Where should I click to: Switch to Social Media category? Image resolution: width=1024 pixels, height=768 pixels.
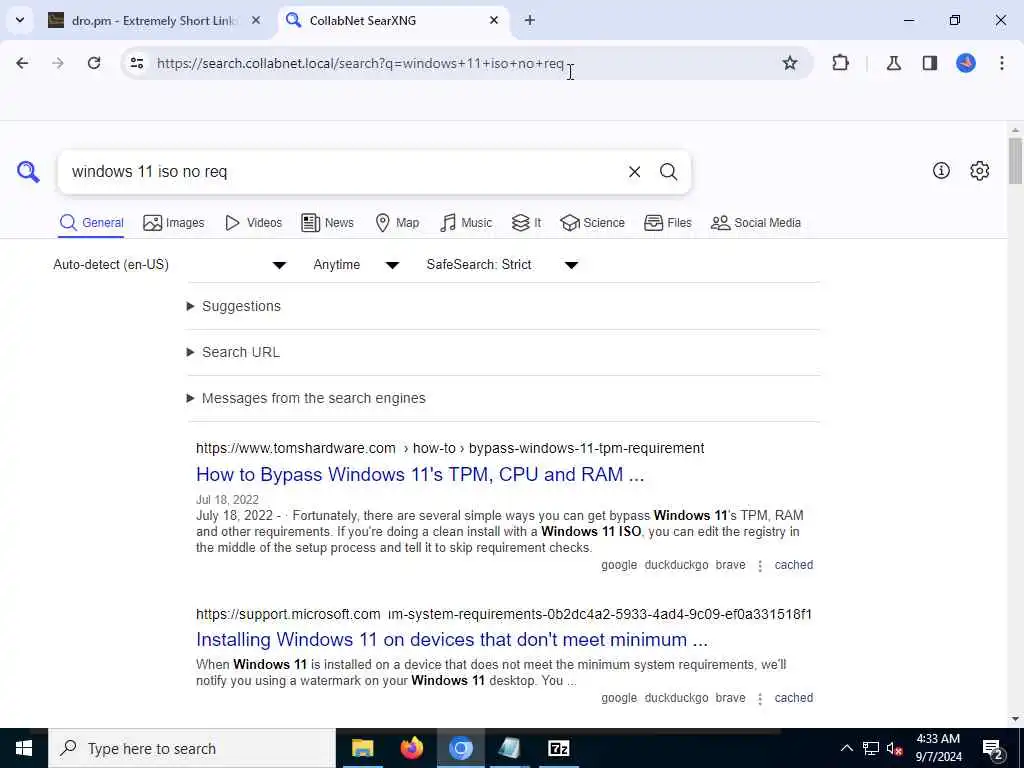tap(756, 223)
